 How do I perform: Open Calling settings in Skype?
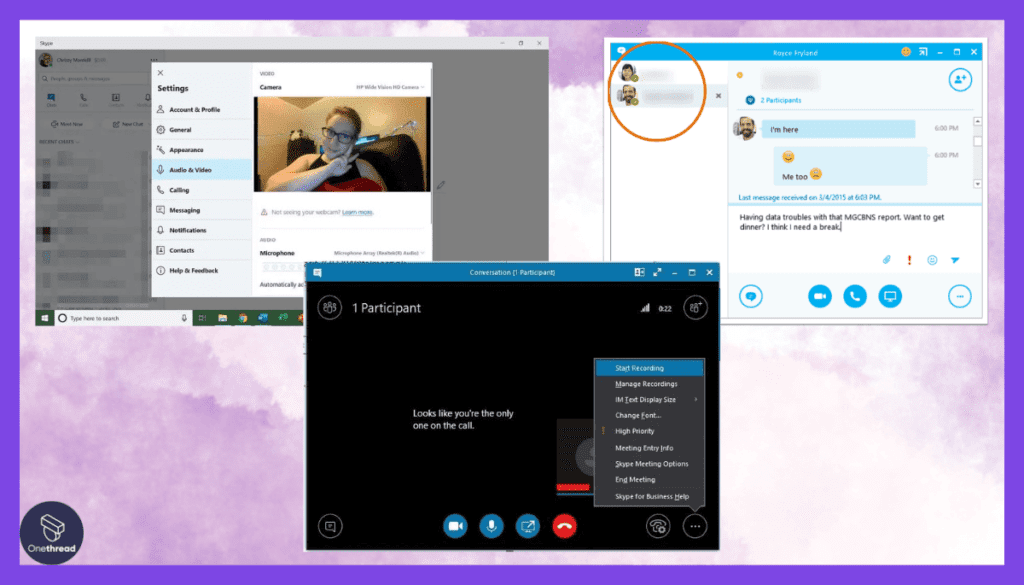(x=202, y=190)
